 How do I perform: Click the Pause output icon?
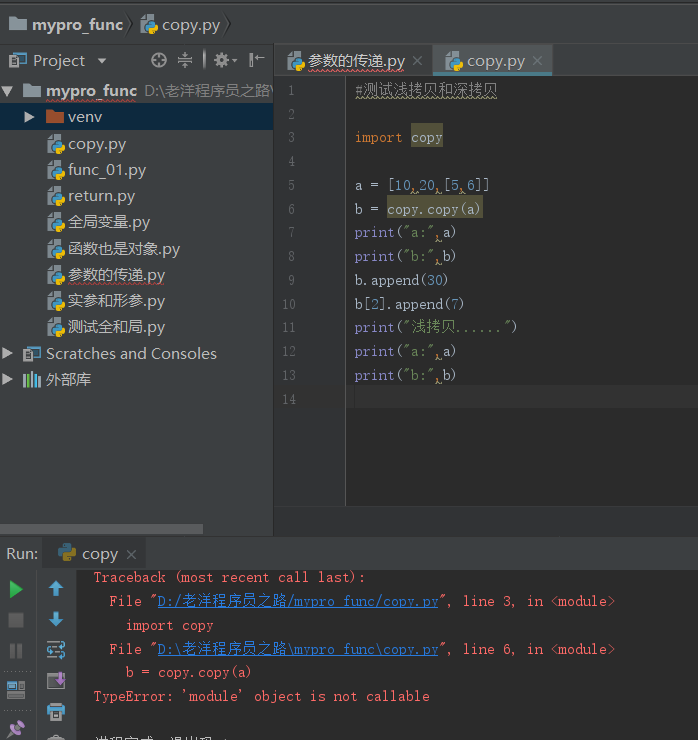16,651
